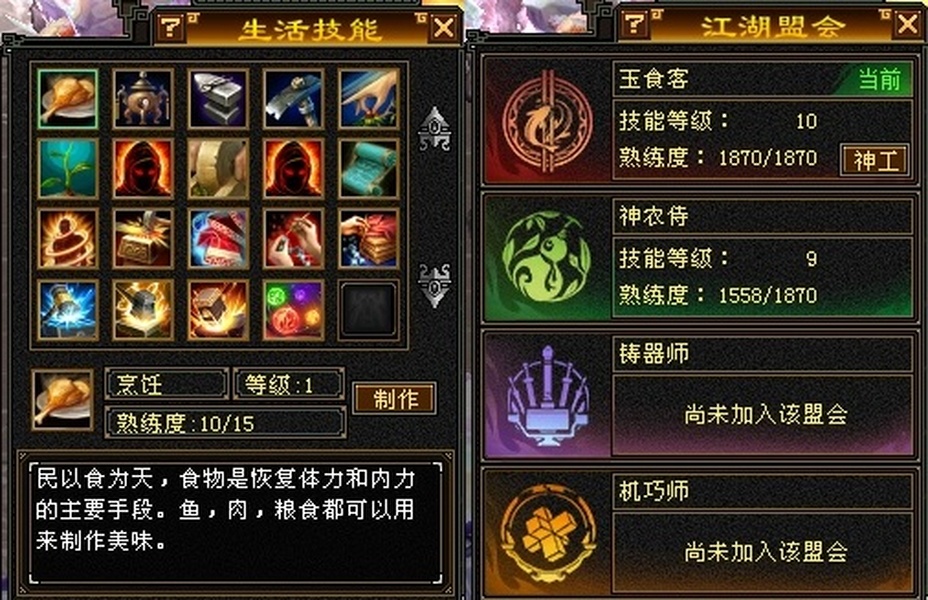Click the up arrow in skill list
928x600 pixels.
click(434, 128)
